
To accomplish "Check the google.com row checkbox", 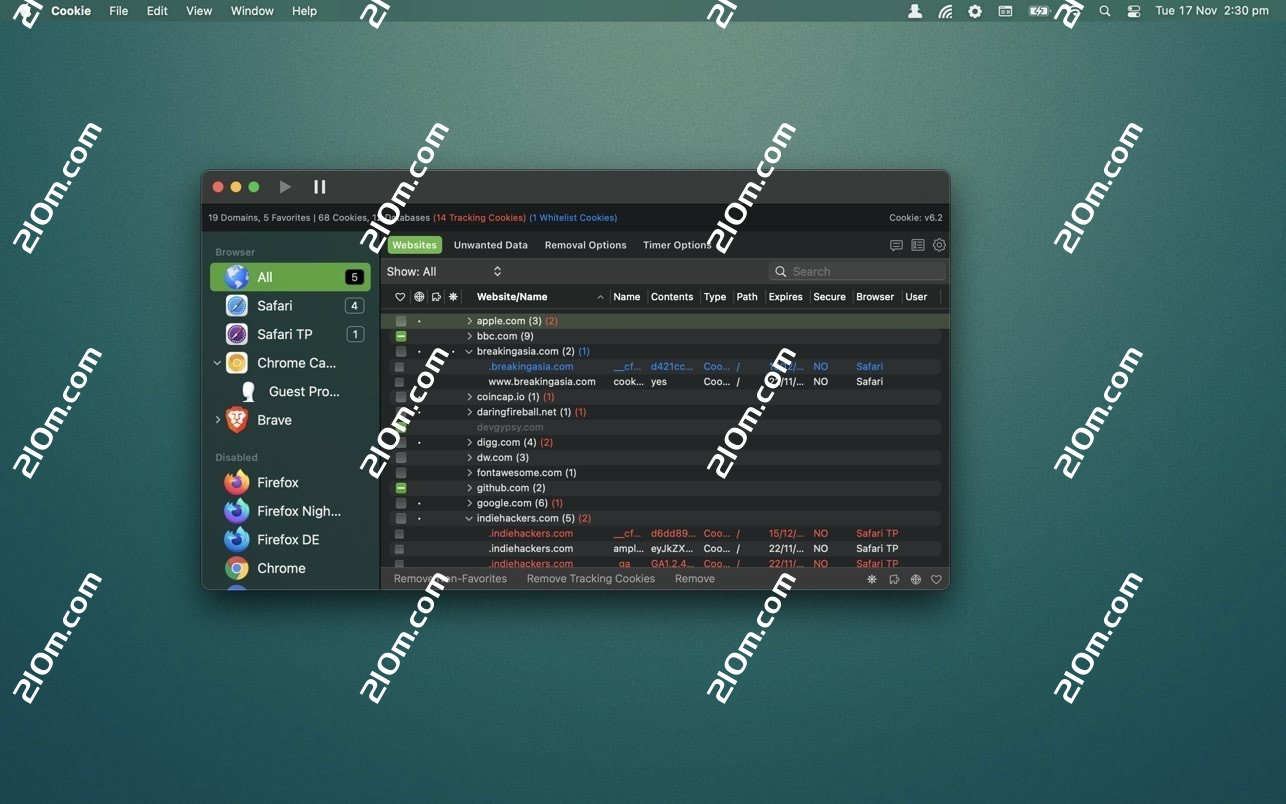I will coord(401,503).
